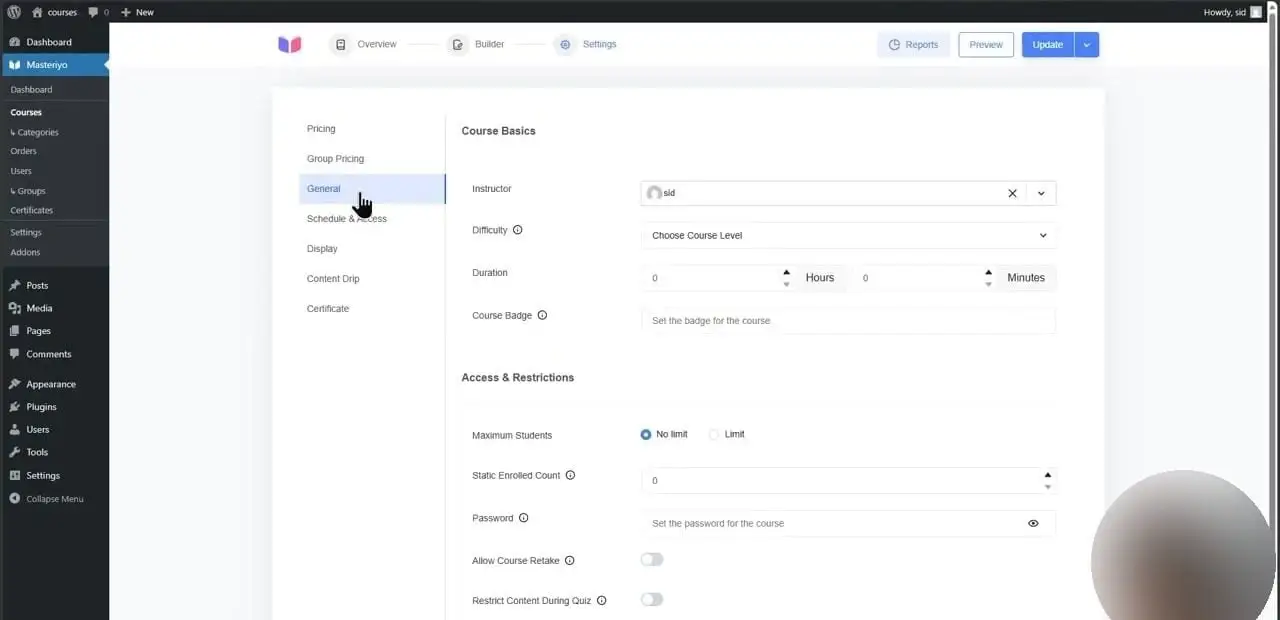Click the Course Badge info icon

[x=542, y=315]
